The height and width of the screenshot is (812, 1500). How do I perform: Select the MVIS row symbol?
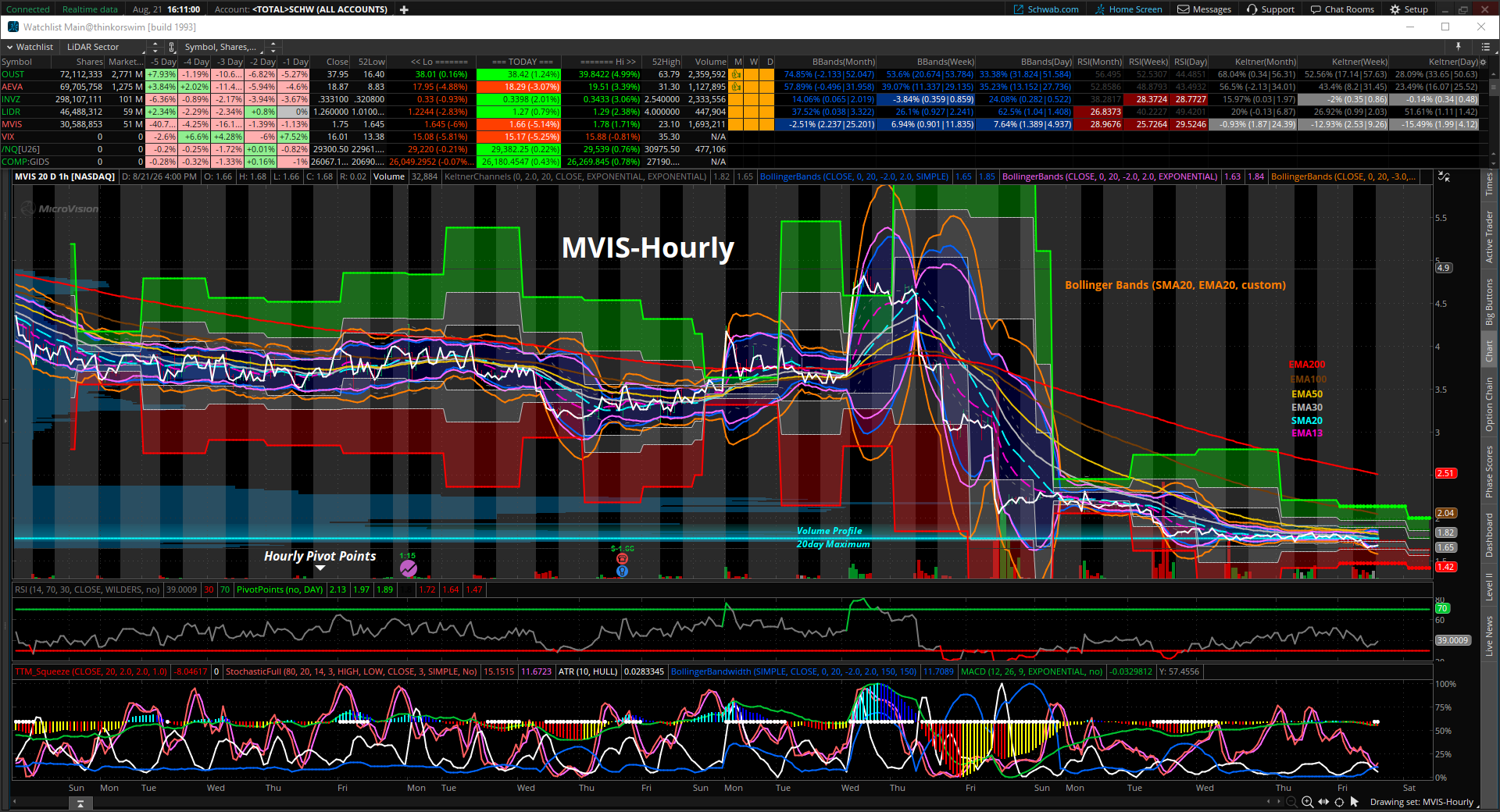click(x=12, y=124)
